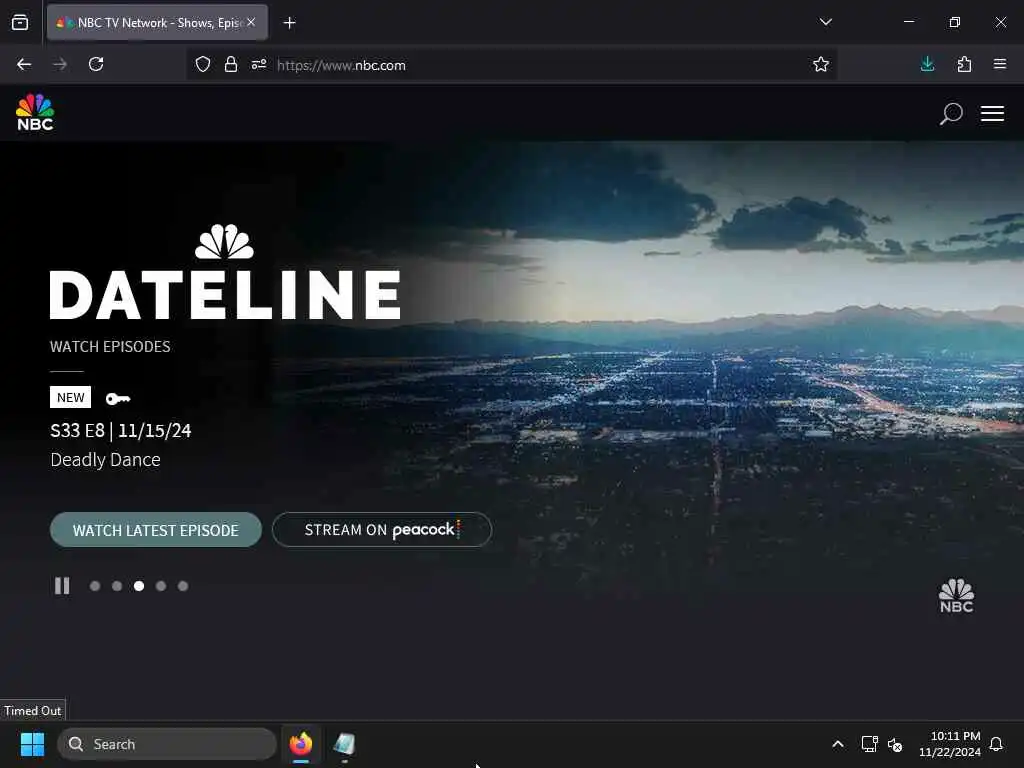Open the notepad-like app on the taskbar
Image resolution: width=1024 pixels, height=768 pixels.
344,744
